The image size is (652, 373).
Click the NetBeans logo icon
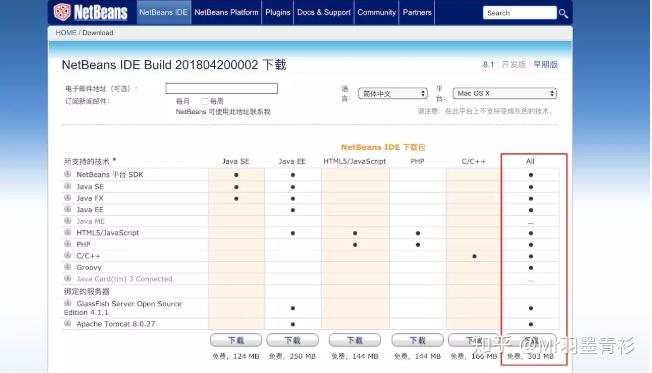click(62, 12)
